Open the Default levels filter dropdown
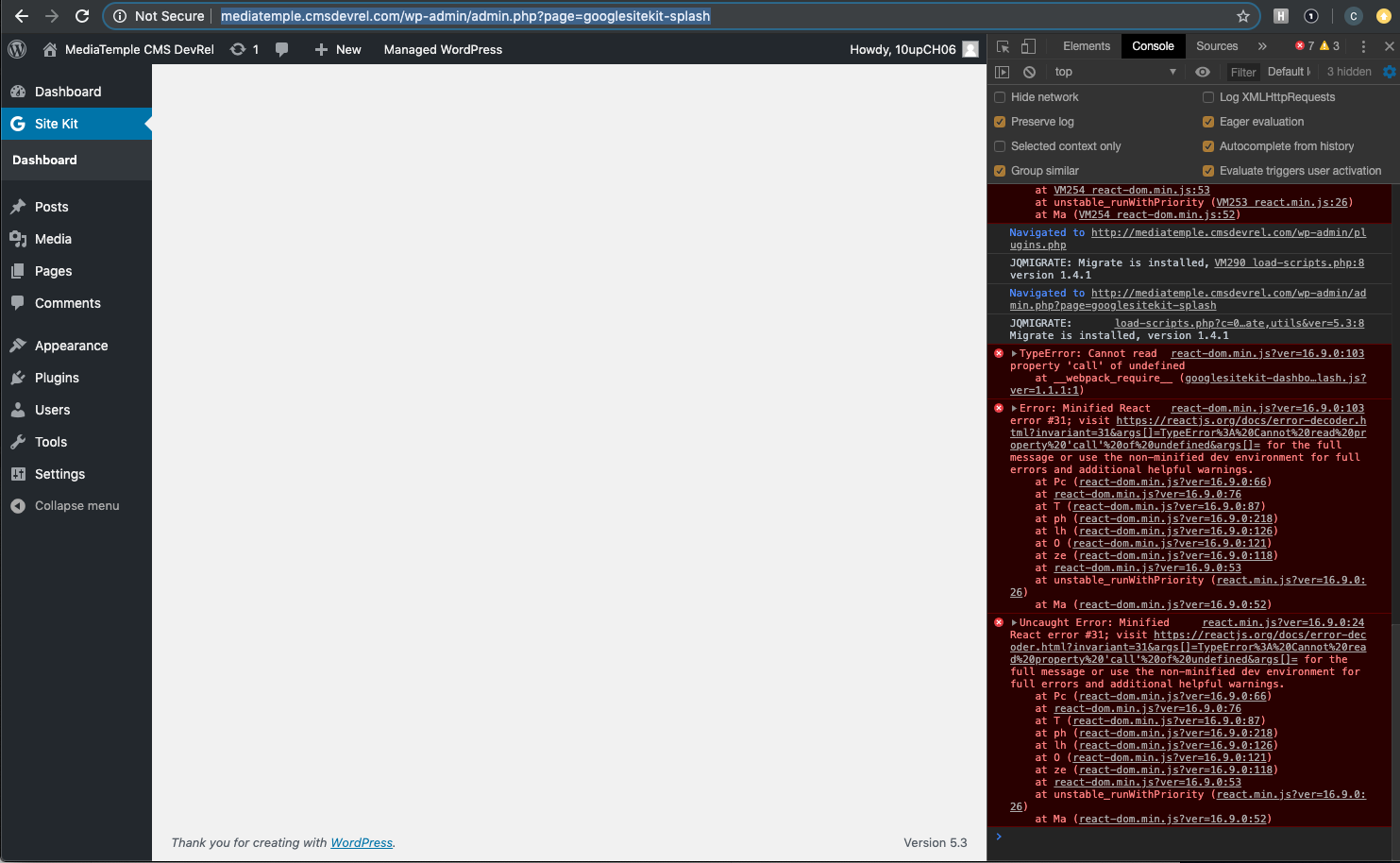 point(1289,72)
